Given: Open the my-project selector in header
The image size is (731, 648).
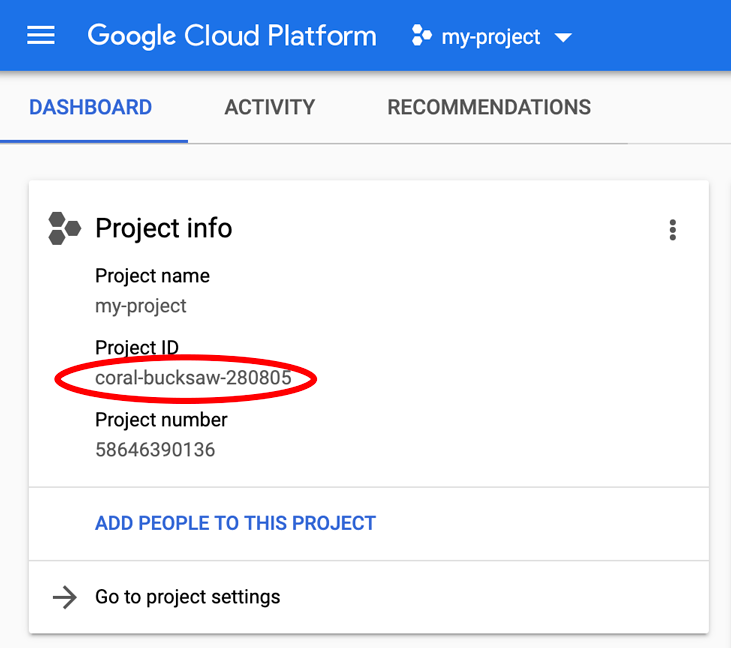Looking at the screenshot, I should point(490,38).
